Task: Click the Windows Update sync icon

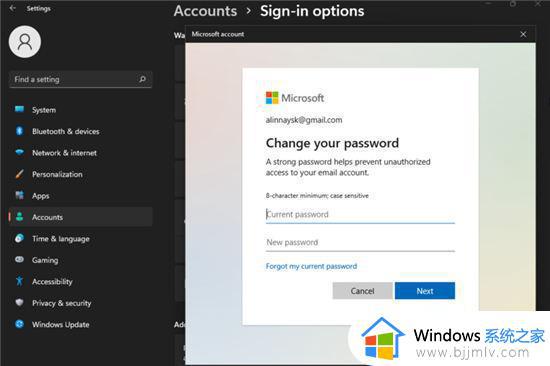Action: tap(20, 324)
